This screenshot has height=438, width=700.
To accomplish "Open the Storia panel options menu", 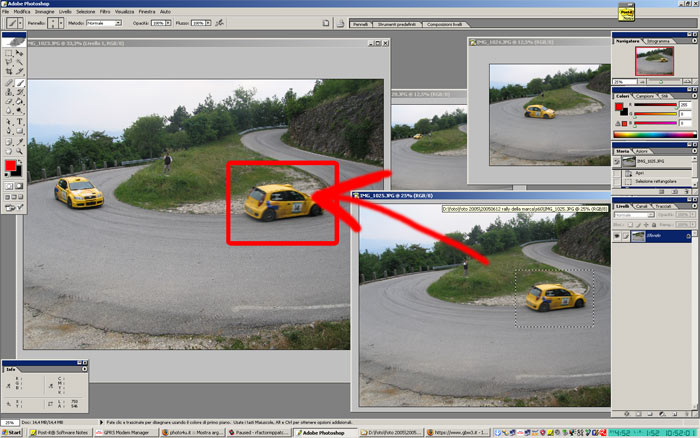I will pos(694,151).
